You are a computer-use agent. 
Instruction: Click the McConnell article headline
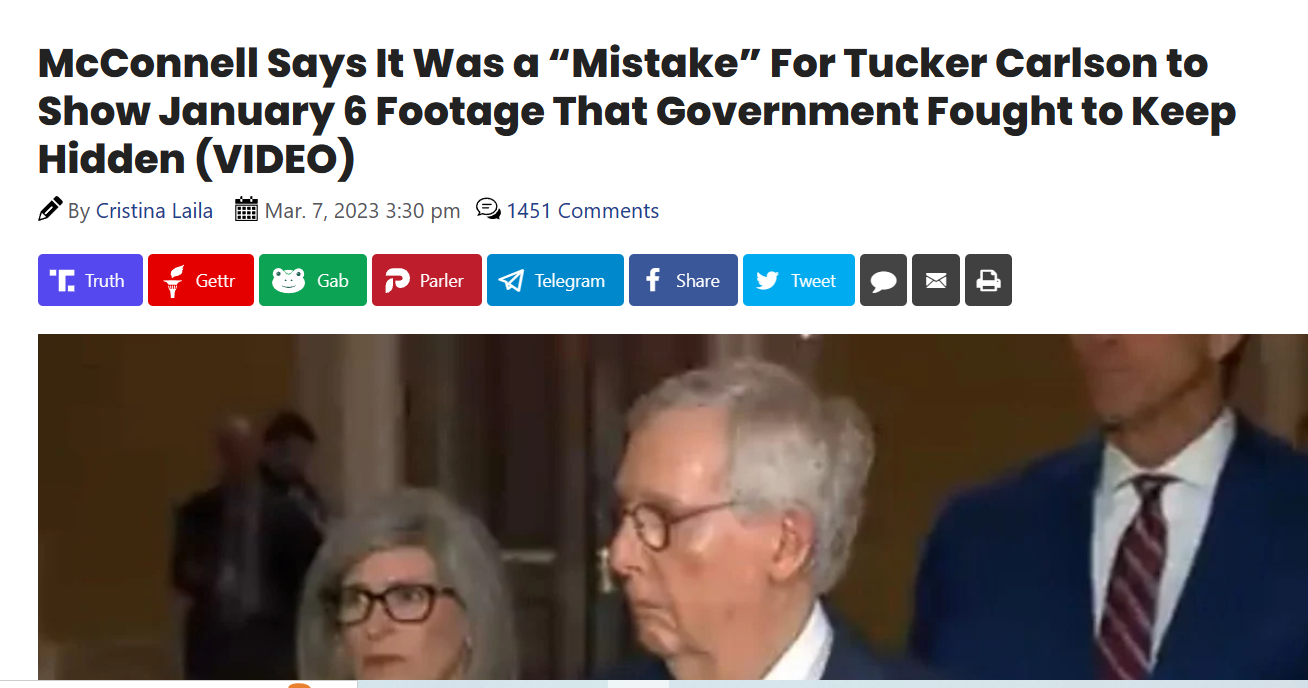coord(637,112)
